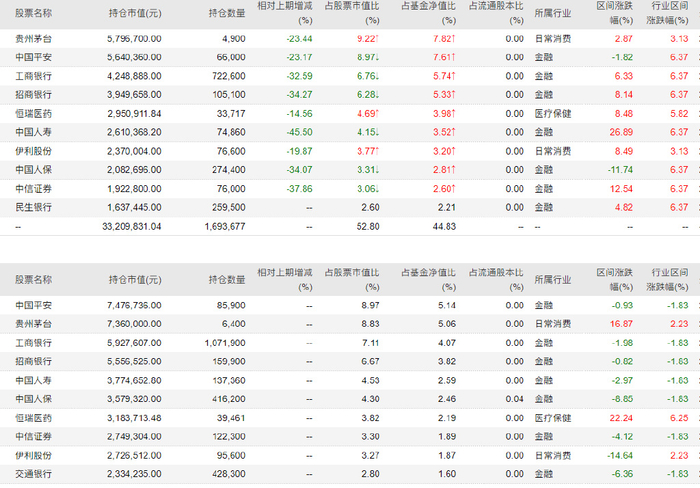Select holding quantity 259,500
Screen dimensions: 700x488
click(x=229, y=207)
